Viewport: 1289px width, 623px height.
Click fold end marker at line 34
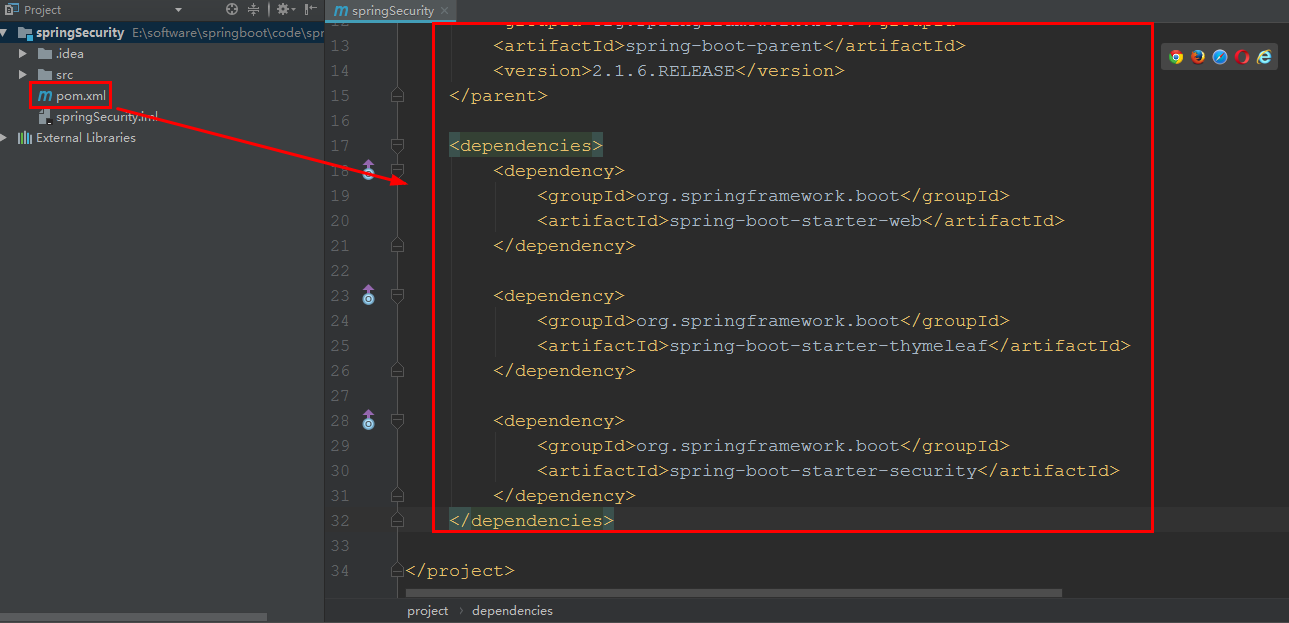pyautogui.click(x=397, y=570)
